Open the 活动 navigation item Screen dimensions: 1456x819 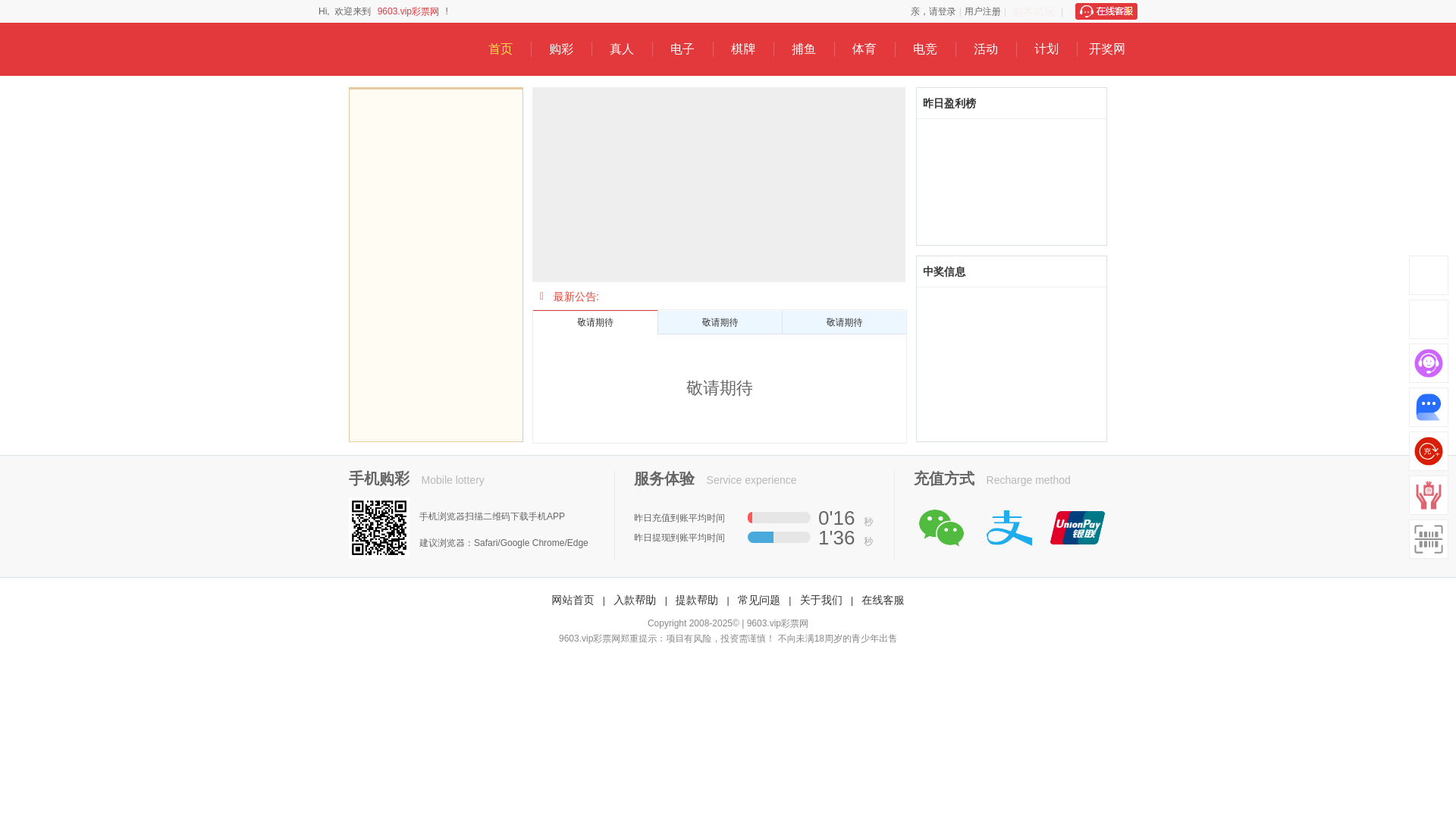pyautogui.click(x=986, y=49)
